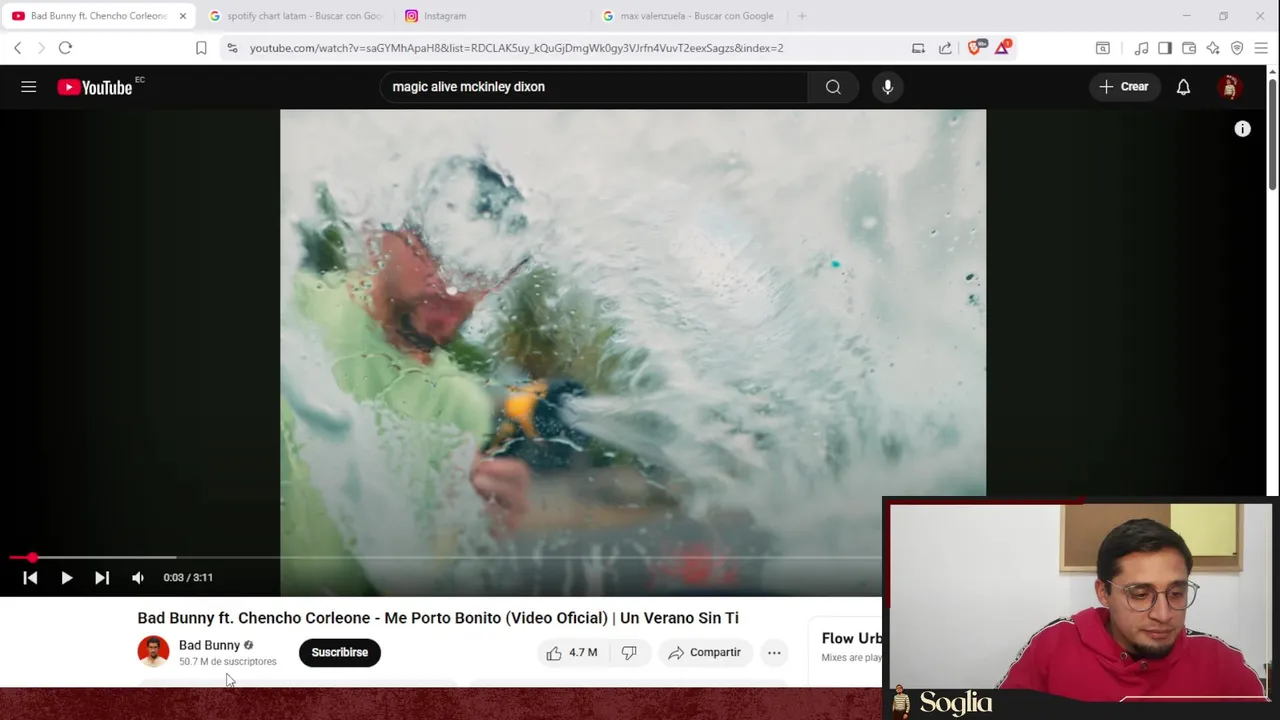Click the video title text
The width and height of the screenshot is (1280, 720).
438,618
